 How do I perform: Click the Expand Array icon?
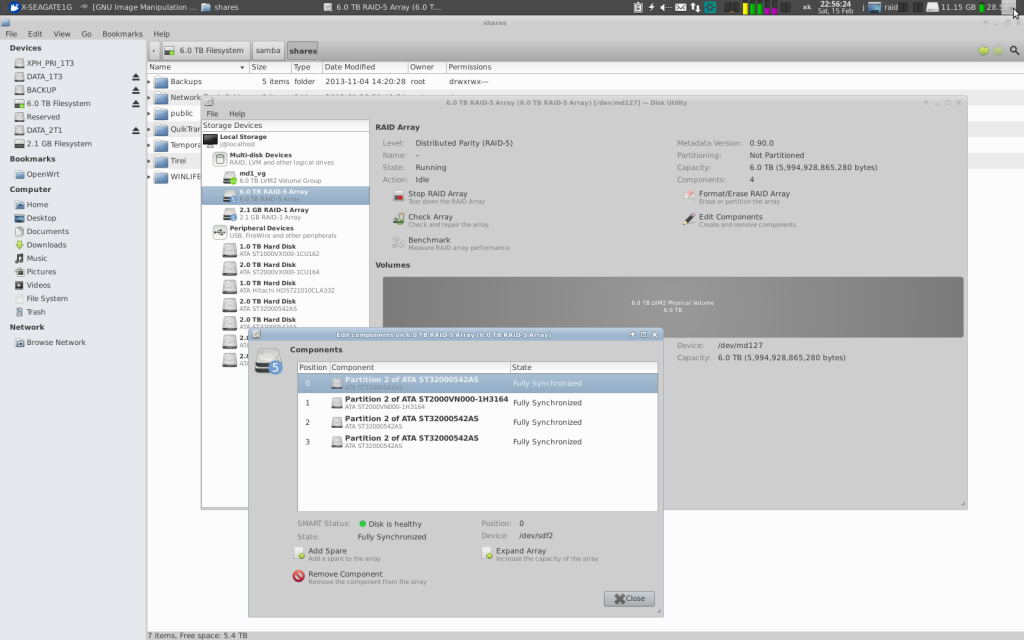point(487,553)
